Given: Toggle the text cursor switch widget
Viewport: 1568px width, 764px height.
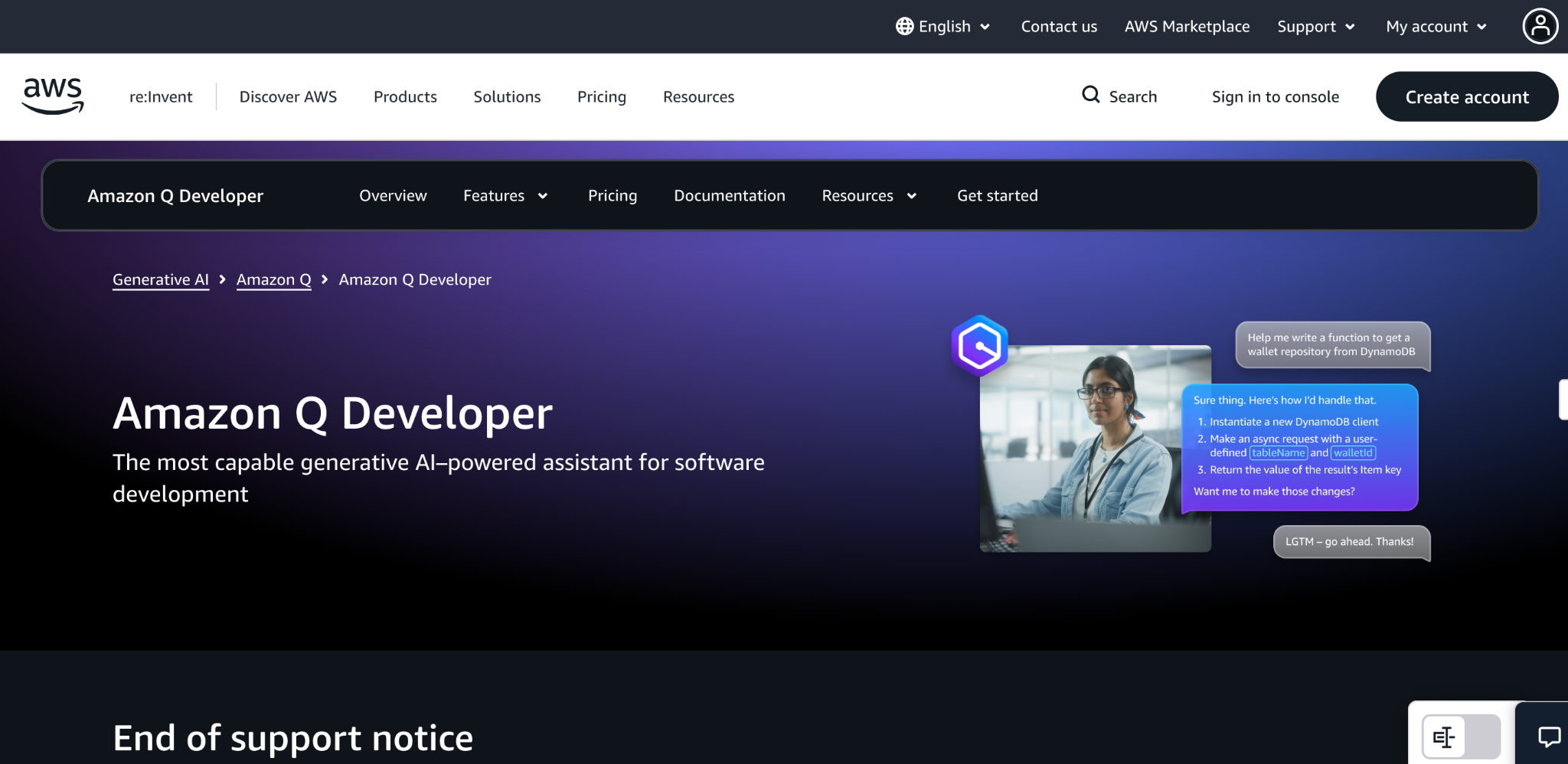Looking at the screenshot, I should click(x=1461, y=736).
